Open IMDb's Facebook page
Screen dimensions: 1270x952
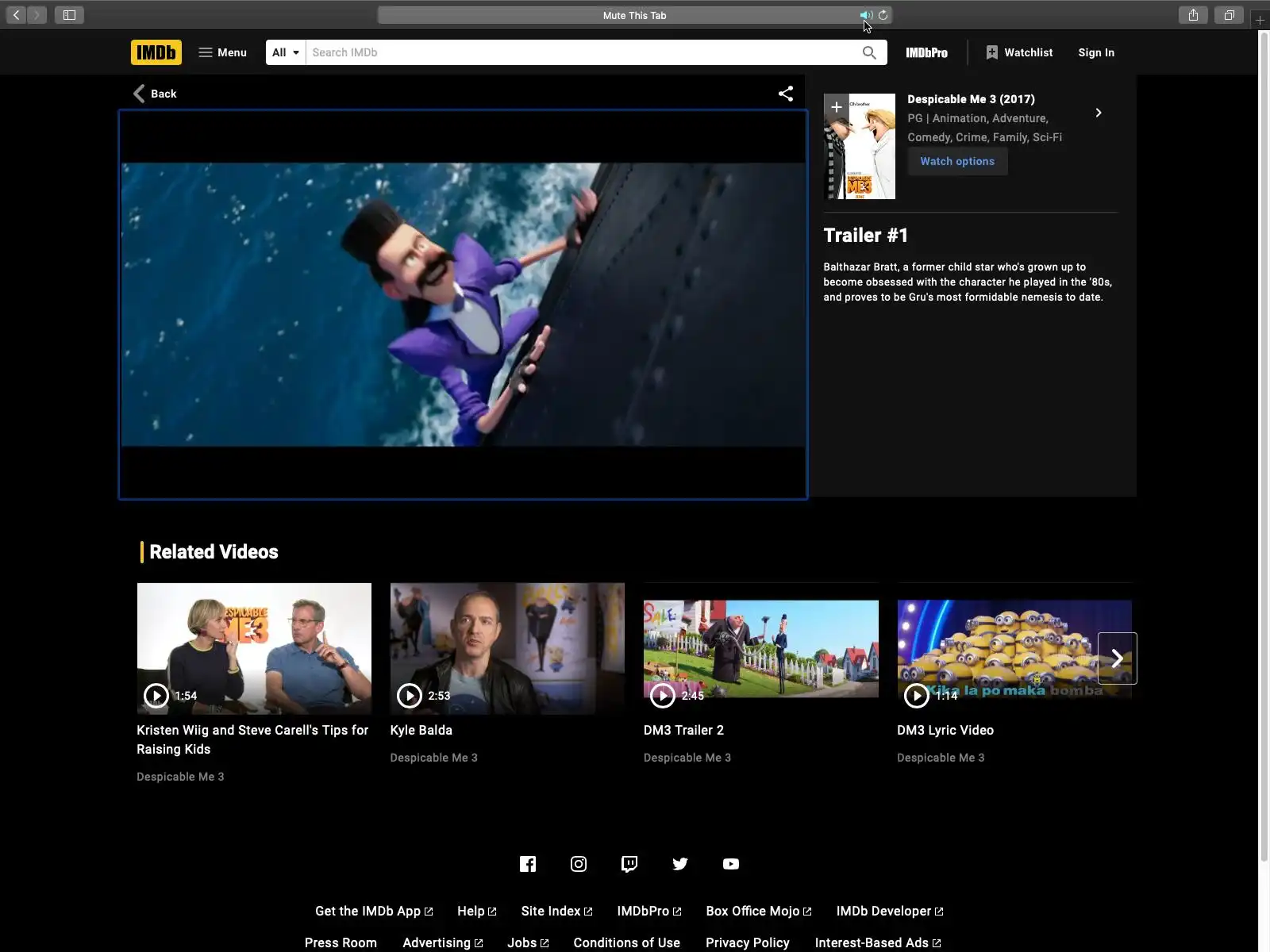528,864
